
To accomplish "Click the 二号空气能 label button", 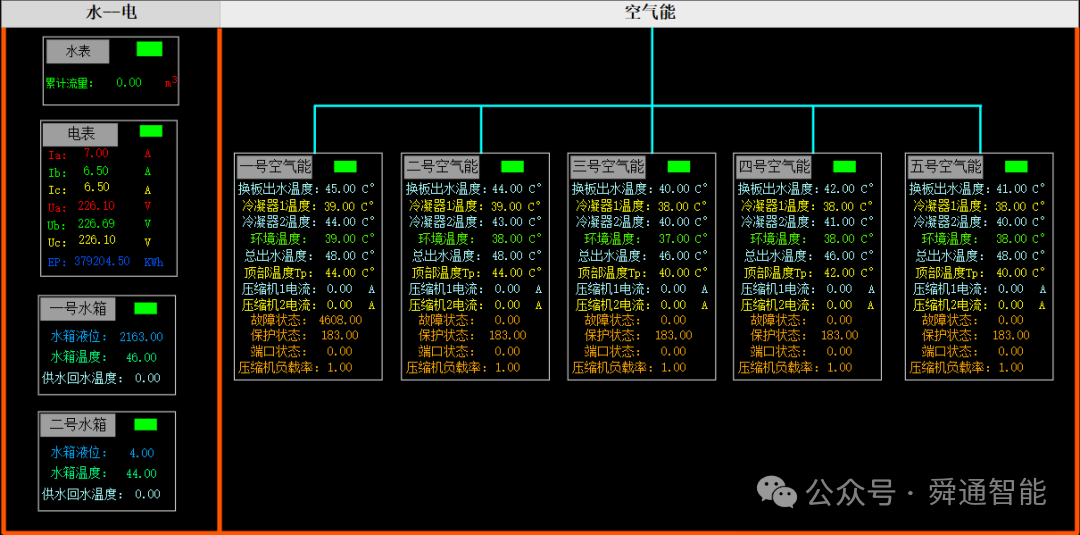I will click(442, 166).
